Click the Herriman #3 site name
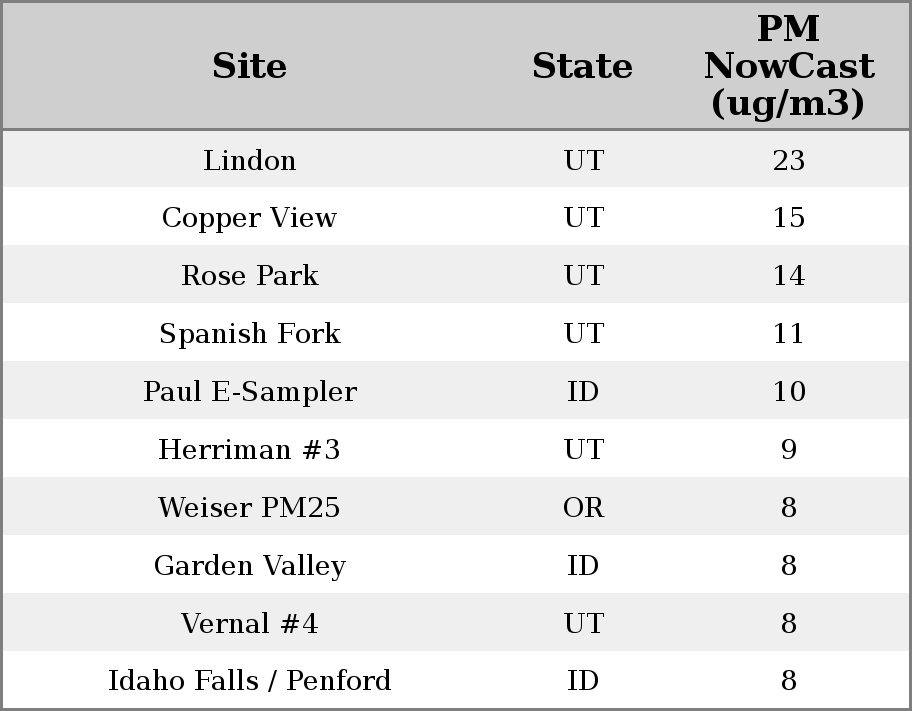912x711 pixels. click(249, 450)
